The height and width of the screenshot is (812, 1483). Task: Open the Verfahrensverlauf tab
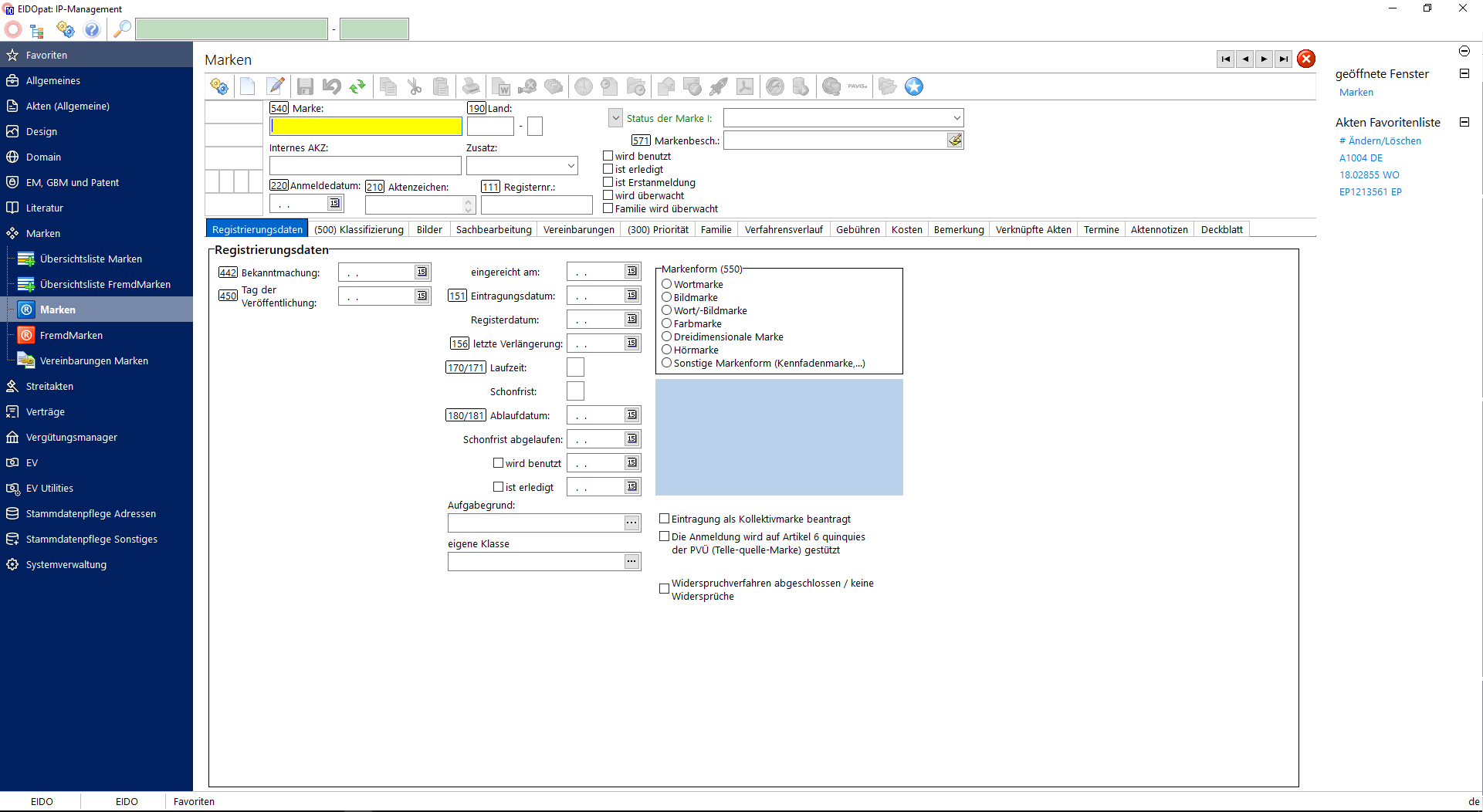pyautogui.click(x=784, y=229)
